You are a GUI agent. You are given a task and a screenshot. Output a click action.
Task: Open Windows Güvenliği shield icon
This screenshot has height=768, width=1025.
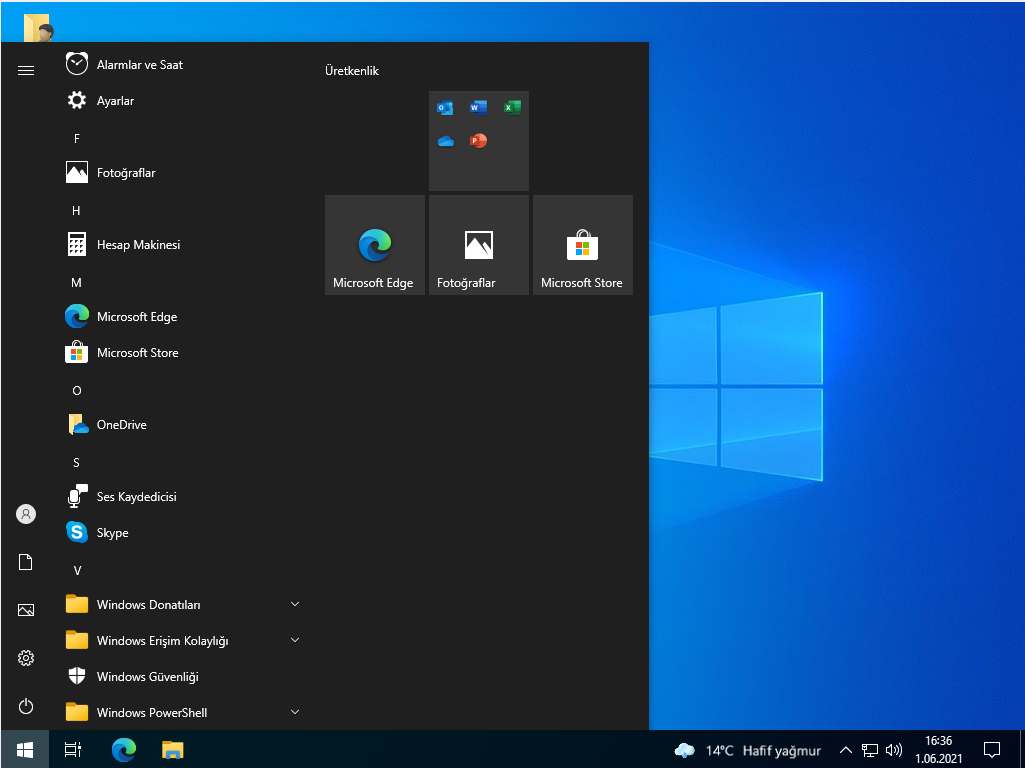click(76, 676)
